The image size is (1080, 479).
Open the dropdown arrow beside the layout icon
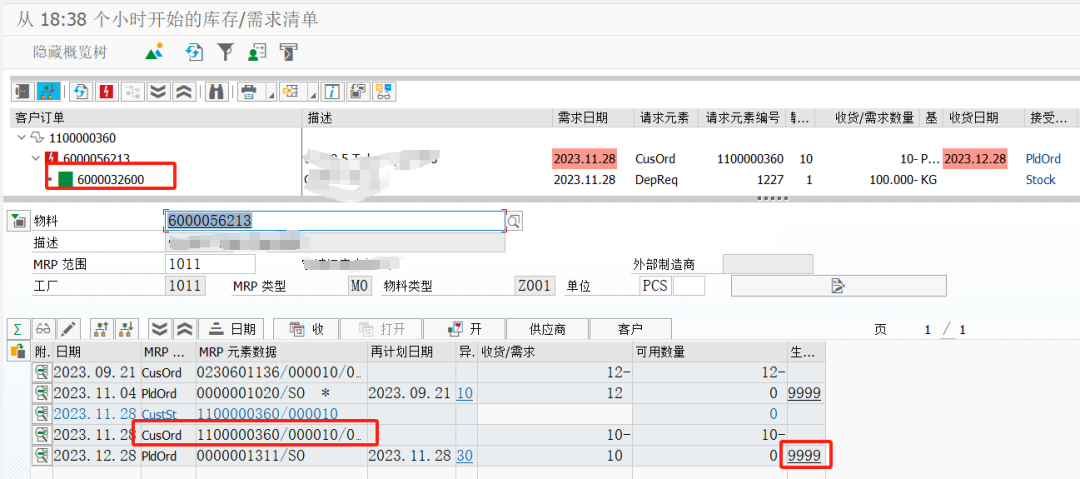tap(313, 93)
